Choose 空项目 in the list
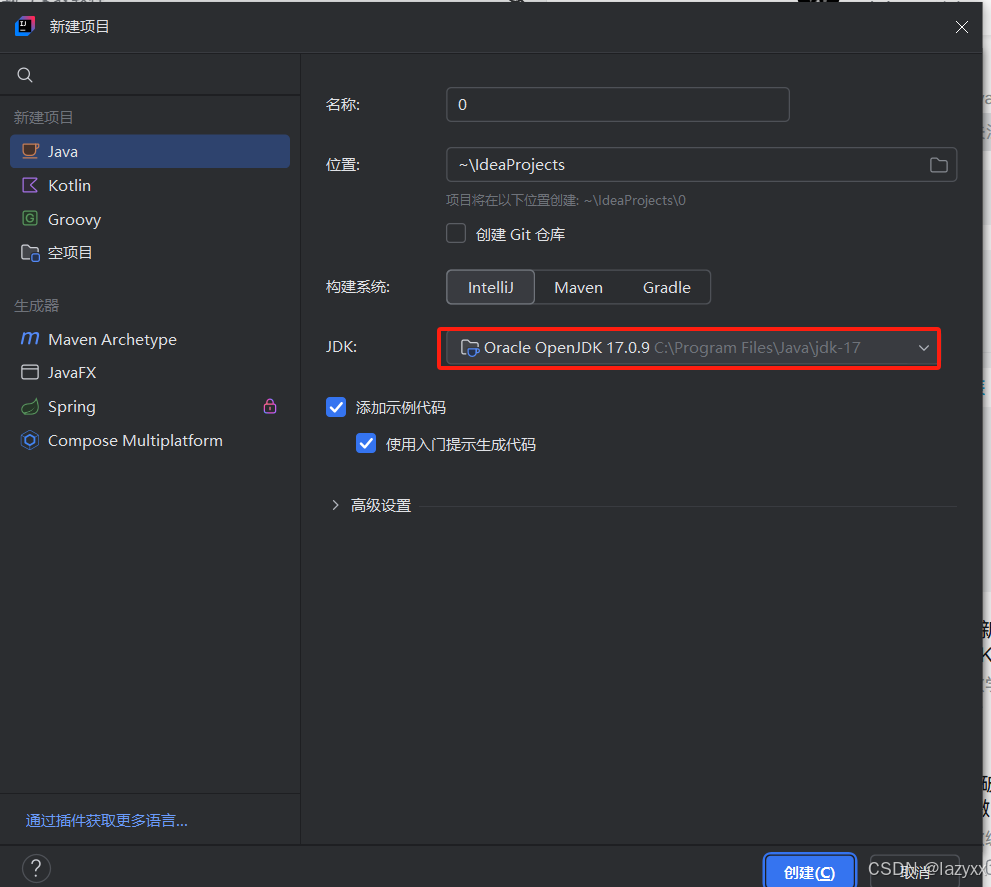The height and width of the screenshot is (887, 991). [150, 253]
